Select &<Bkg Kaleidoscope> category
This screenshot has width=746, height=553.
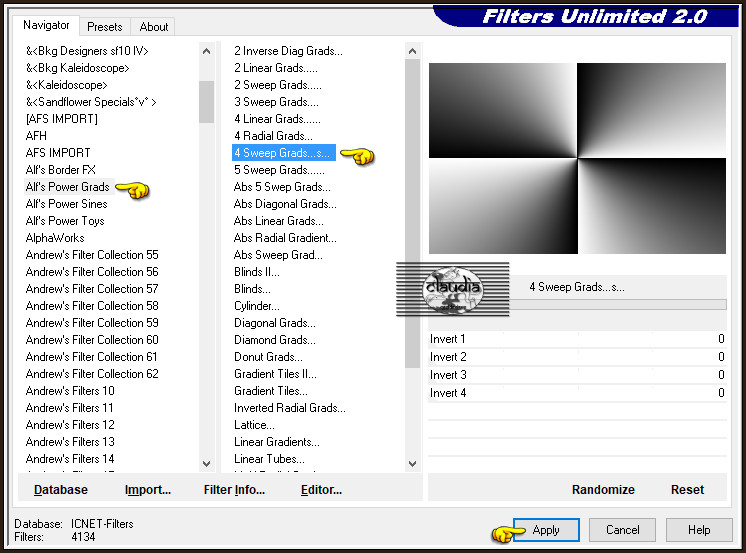pos(78,68)
